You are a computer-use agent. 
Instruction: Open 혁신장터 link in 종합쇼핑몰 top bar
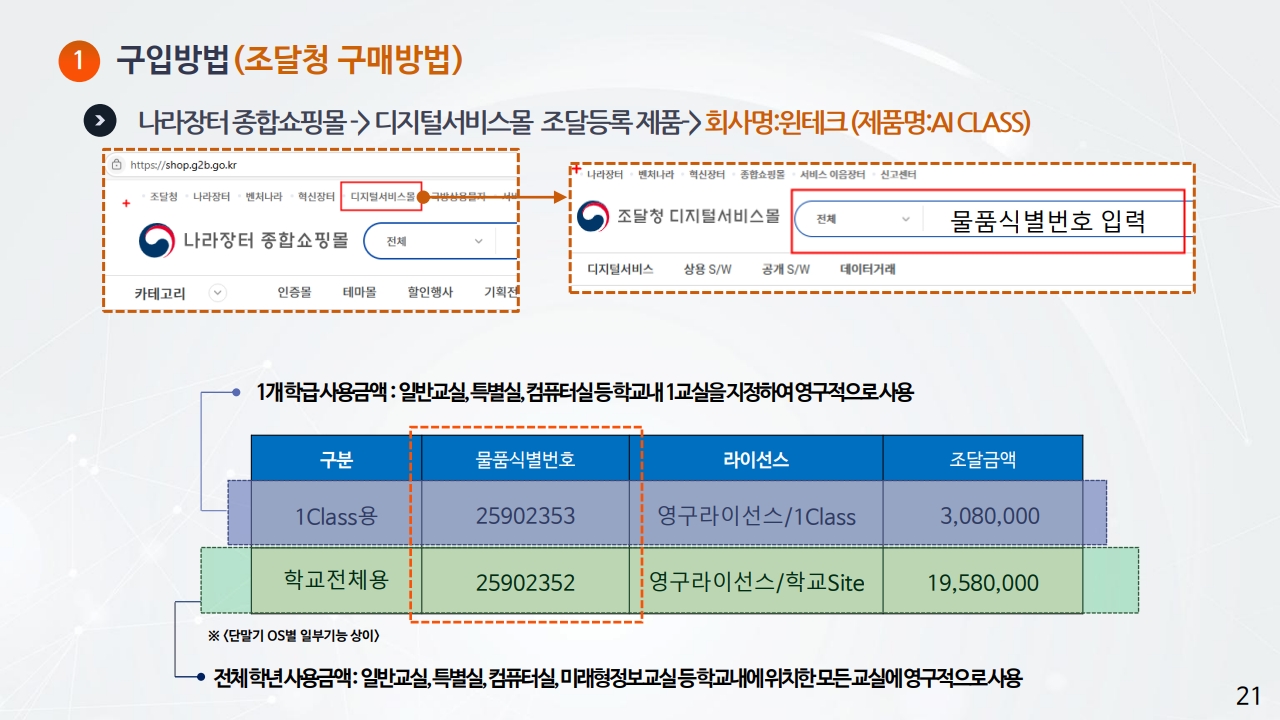[316, 197]
